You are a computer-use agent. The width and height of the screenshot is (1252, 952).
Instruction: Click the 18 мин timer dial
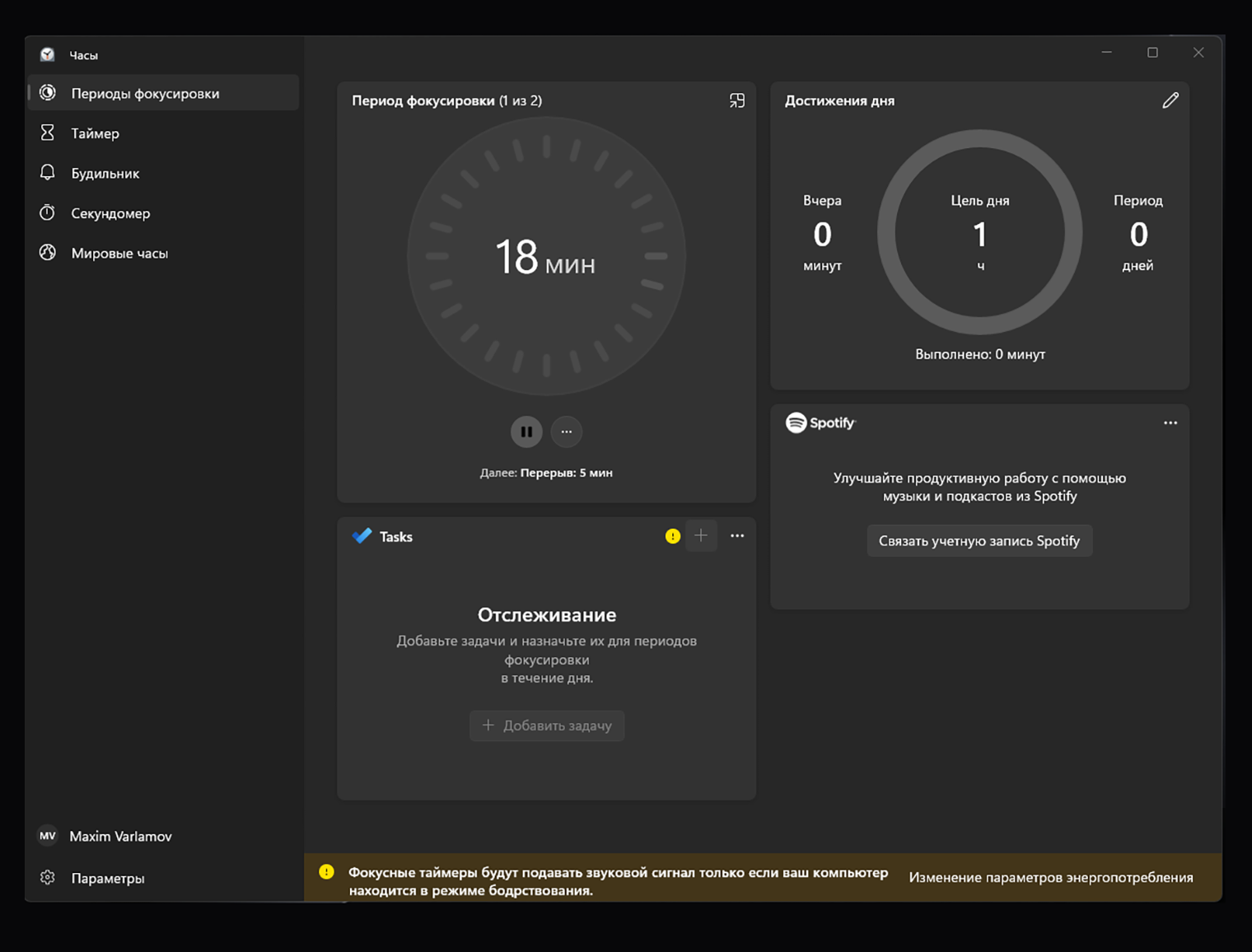[x=547, y=256]
